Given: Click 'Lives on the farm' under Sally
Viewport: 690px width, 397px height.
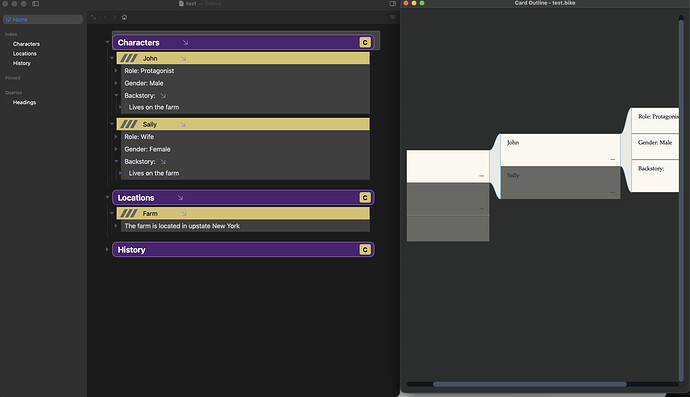Looking at the screenshot, I should tap(154, 173).
